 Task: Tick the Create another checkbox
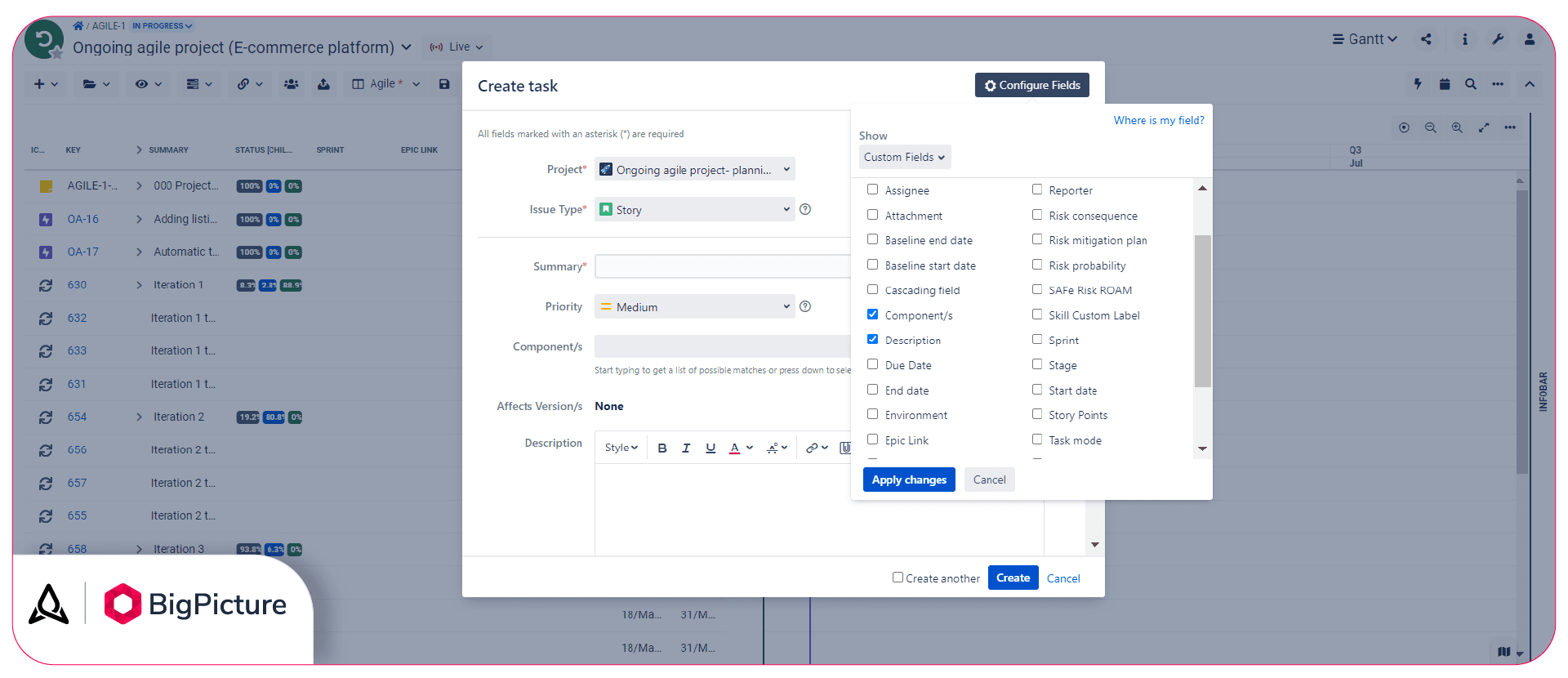pos(898,577)
